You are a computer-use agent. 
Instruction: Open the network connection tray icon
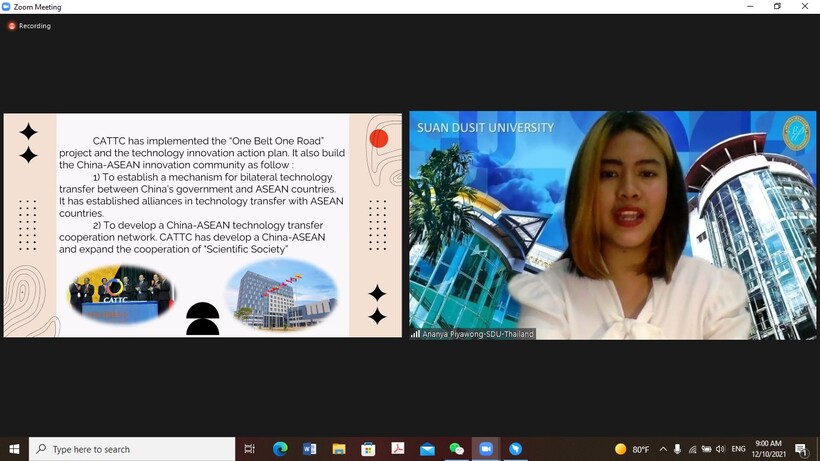pos(692,449)
